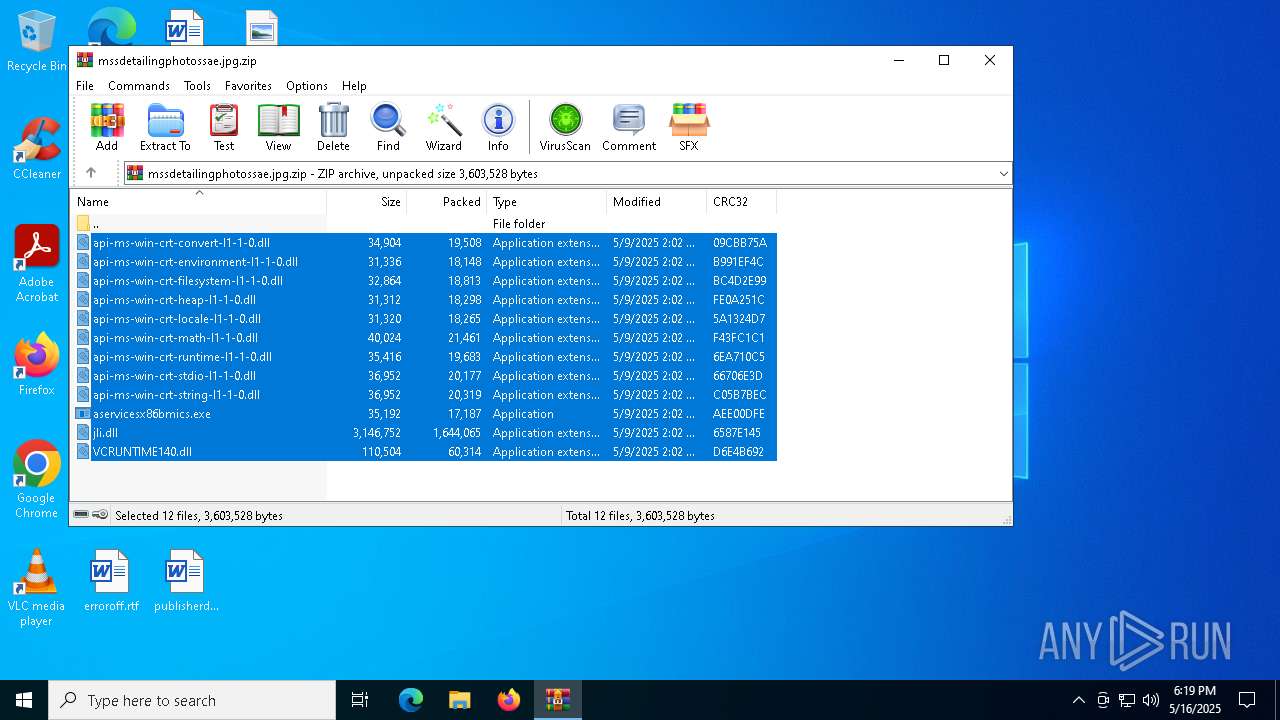This screenshot has height=720, width=1280.
Task: Click the archive path address field
Action: click(x=568, y=174)
